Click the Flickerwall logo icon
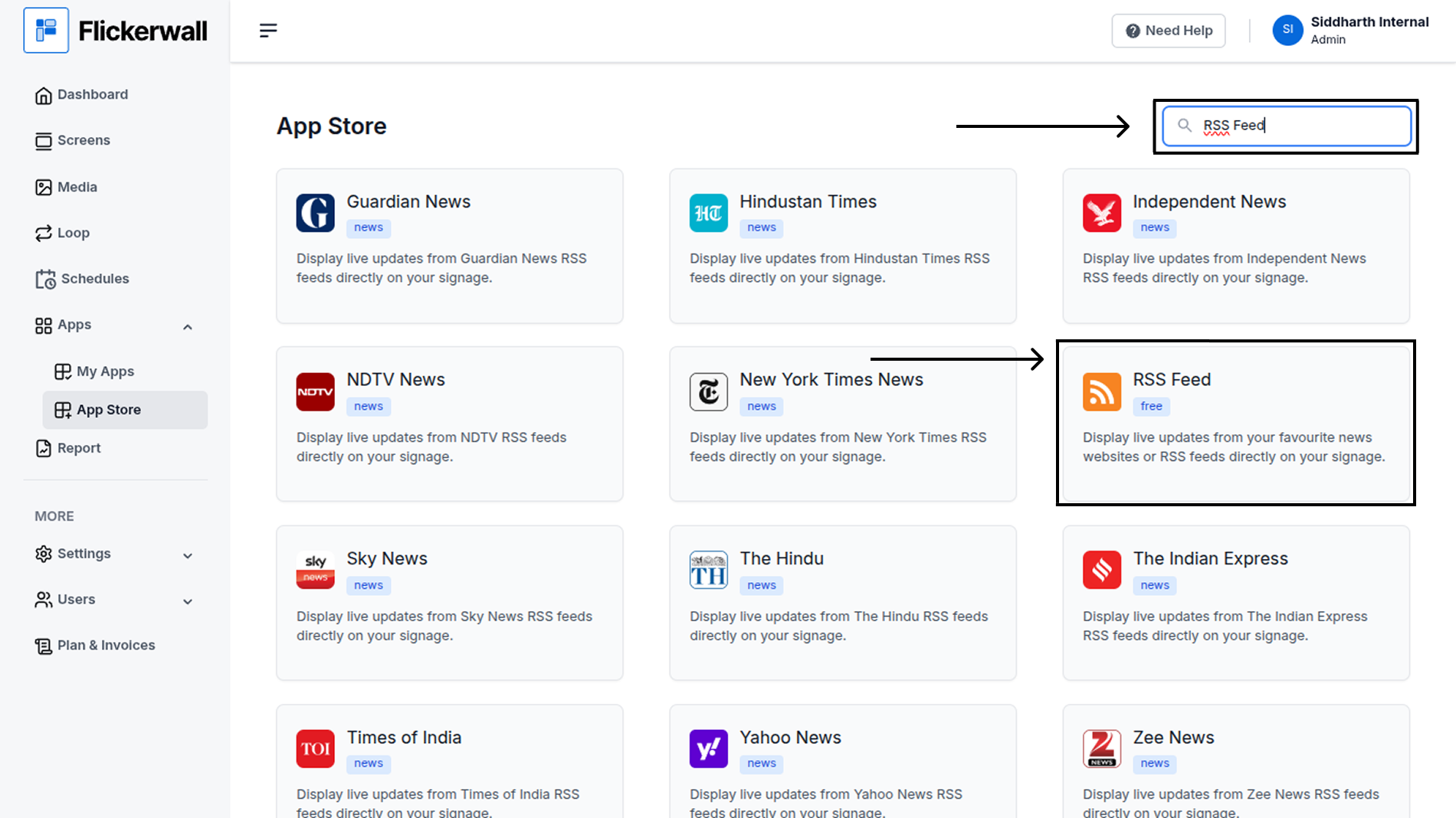The width and height of the screenshot is (1456, 818). [46, 31]
